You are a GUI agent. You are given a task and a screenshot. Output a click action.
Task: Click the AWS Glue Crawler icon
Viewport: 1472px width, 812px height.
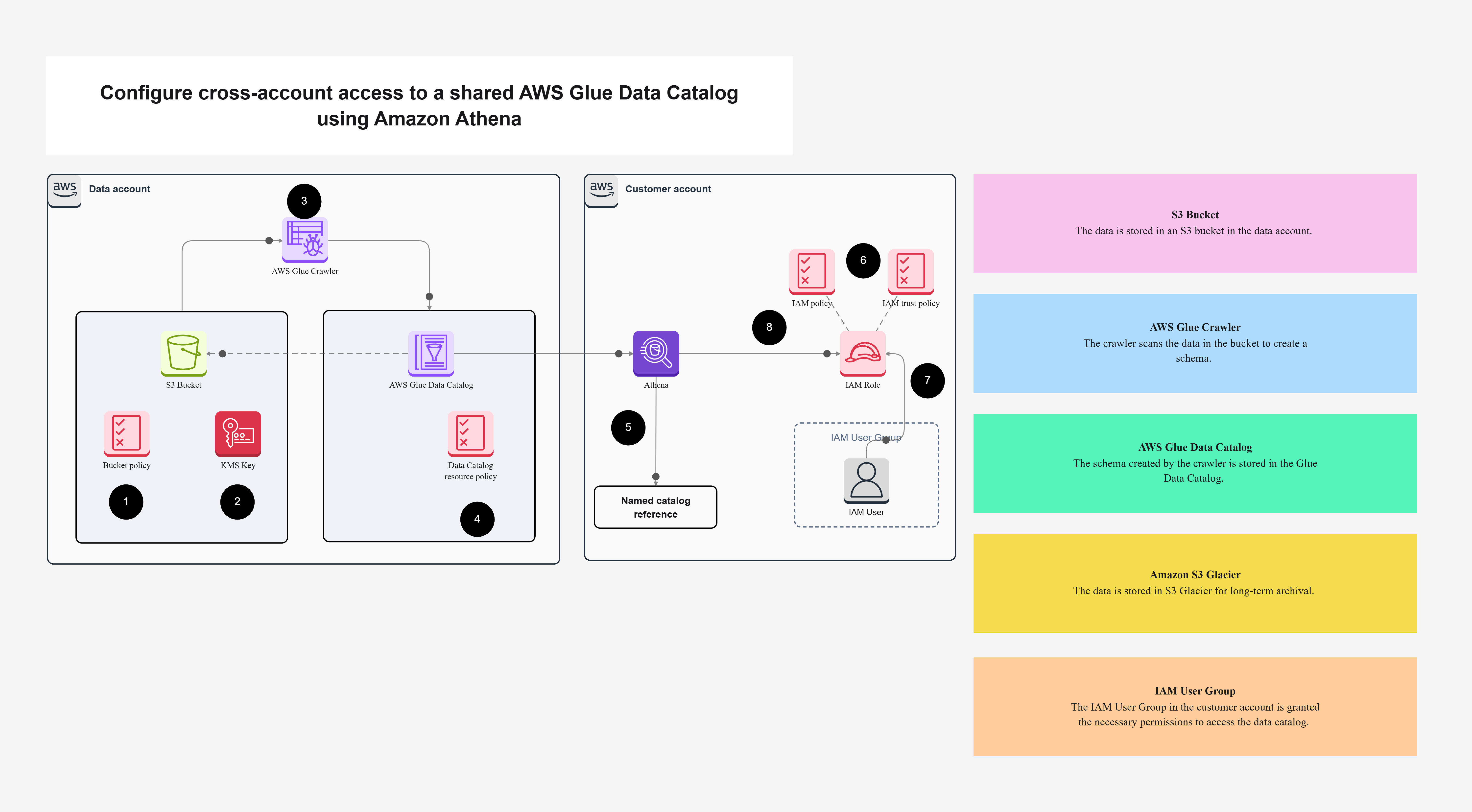305,240
